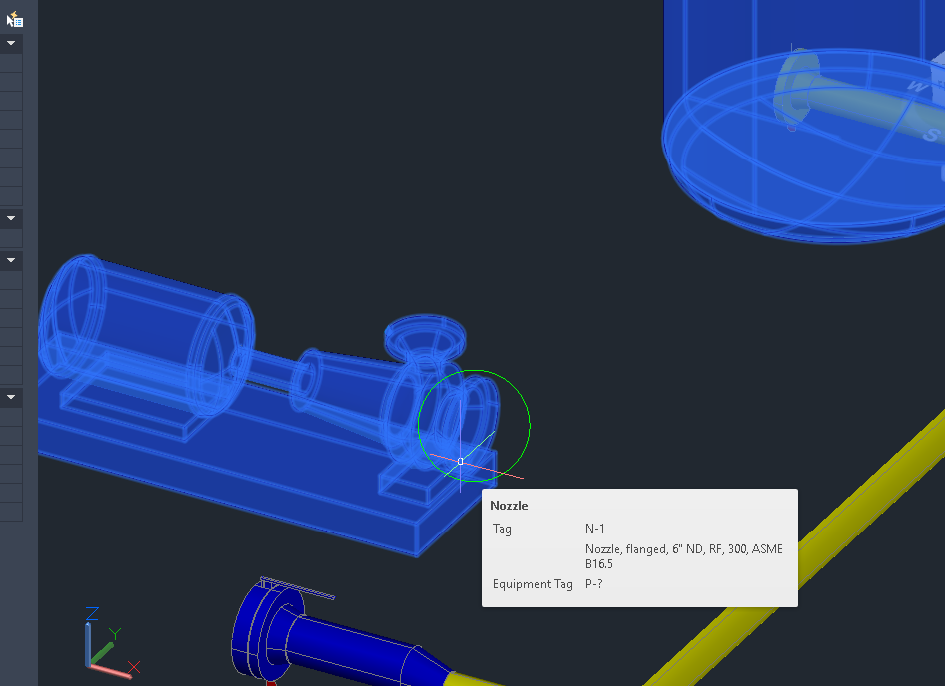This screenshot has width=945, height=686.
Task: Click the nozzle description text in tooltip
Action: [x=683, y=556]
